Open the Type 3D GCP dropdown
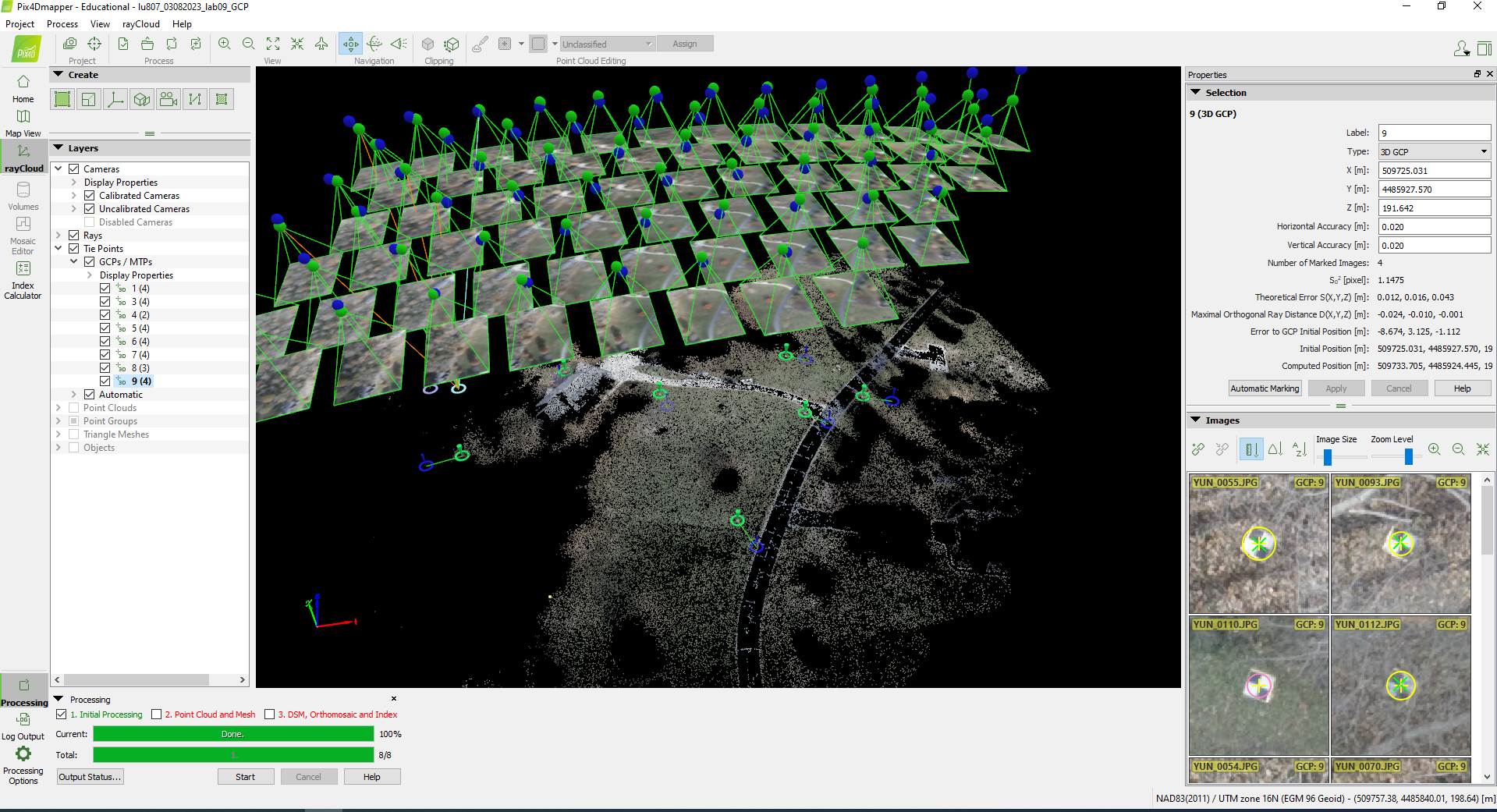The image size is (1497, 812). (1435, 152)
